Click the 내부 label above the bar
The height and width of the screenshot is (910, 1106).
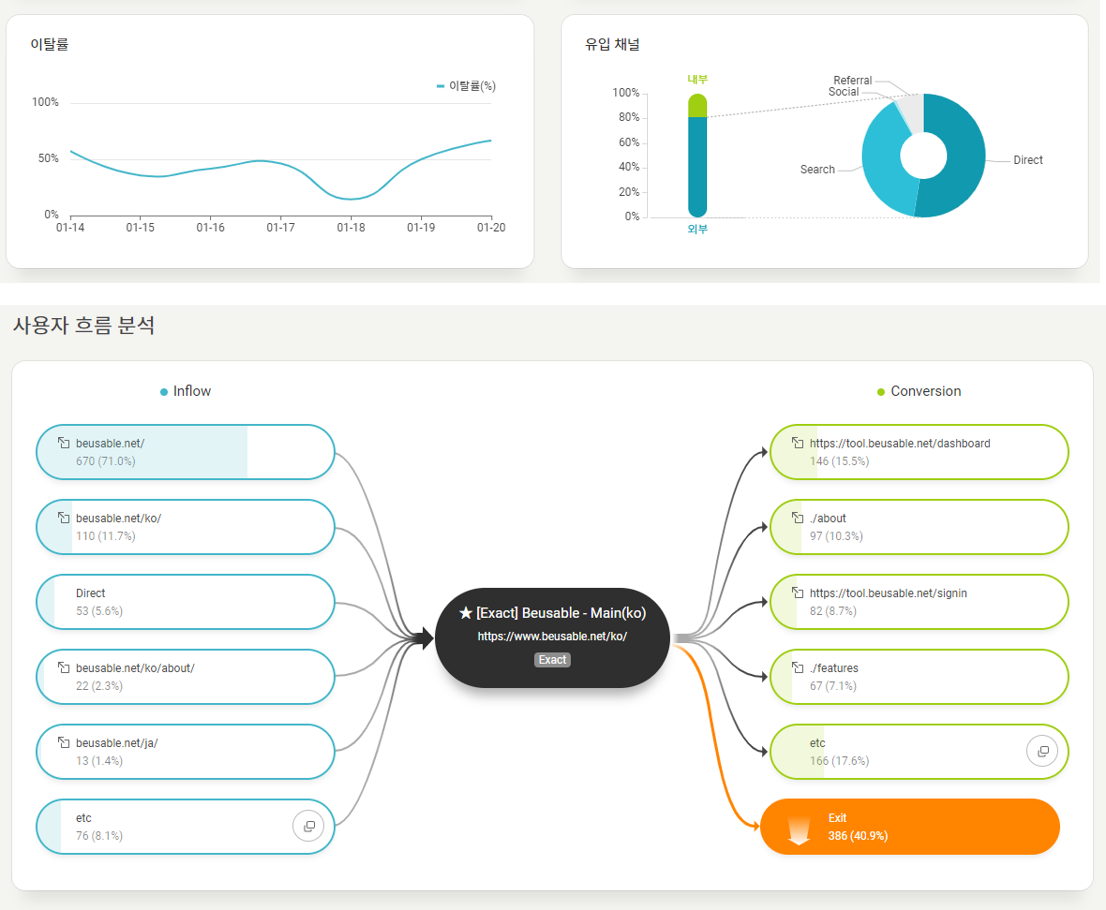click(x=698, y=79)
